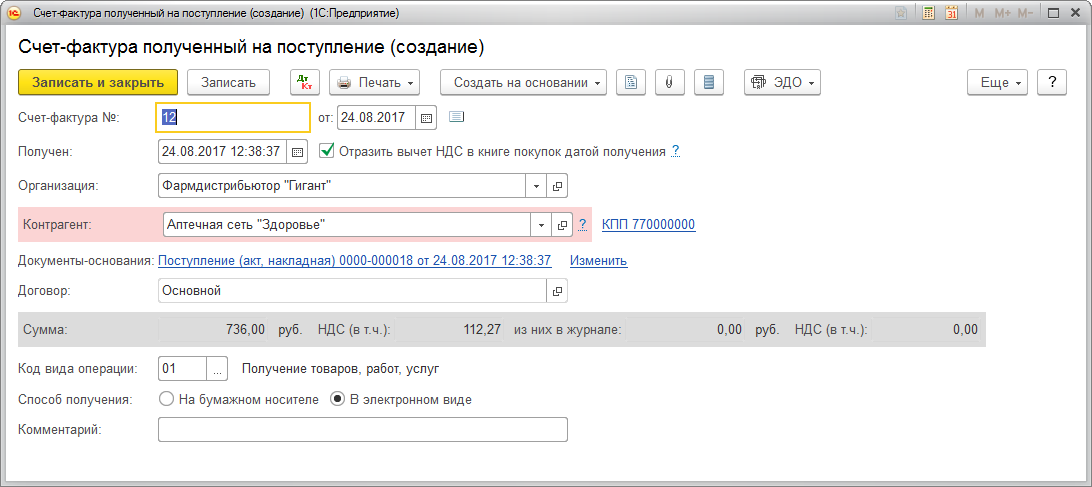This screenshot has height=487, width=1092.
Task: Click the M+ memory add button
Action: 1002,13
